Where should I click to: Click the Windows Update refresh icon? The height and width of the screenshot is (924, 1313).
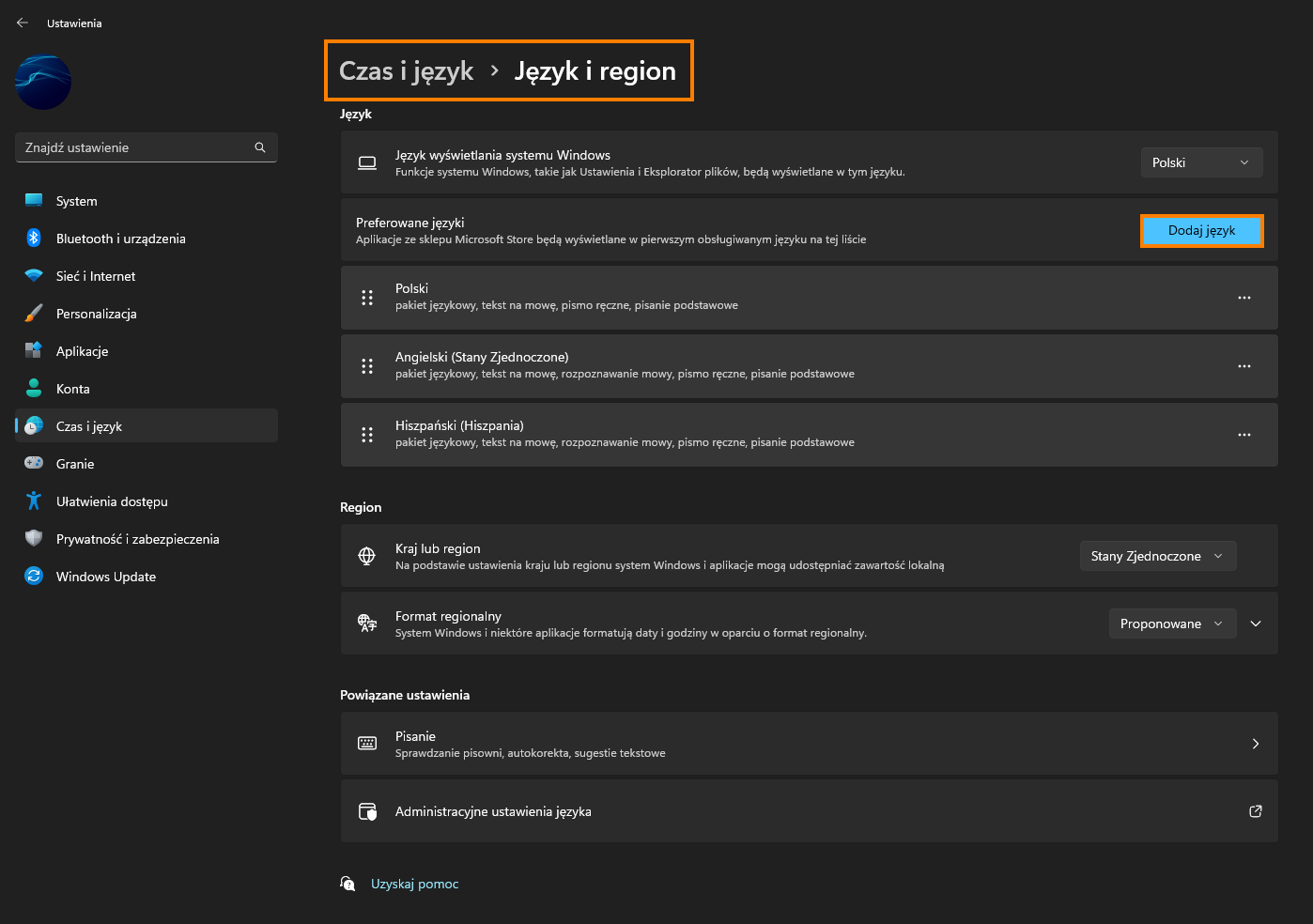point(34,577)
